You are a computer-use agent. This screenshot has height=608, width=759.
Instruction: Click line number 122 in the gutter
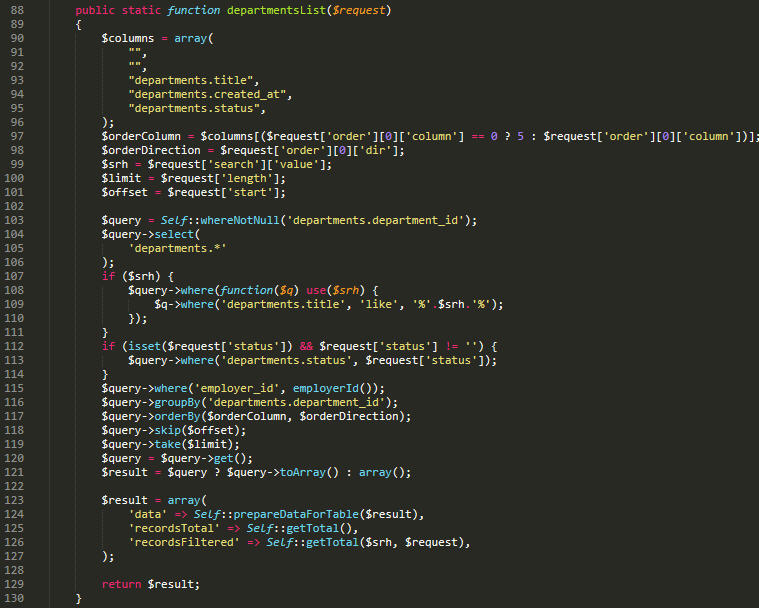pos(14,486)
